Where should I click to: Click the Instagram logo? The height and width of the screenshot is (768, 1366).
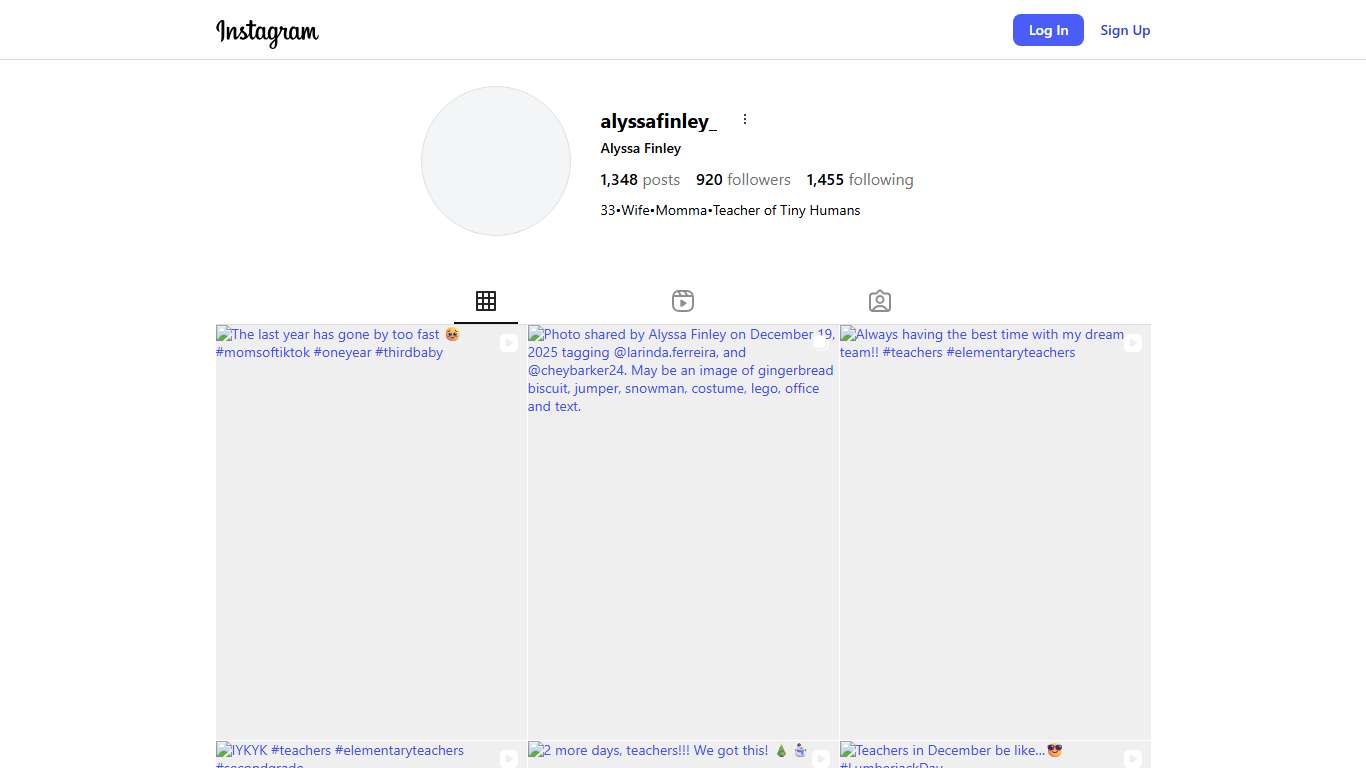click(x=267, y=32)
